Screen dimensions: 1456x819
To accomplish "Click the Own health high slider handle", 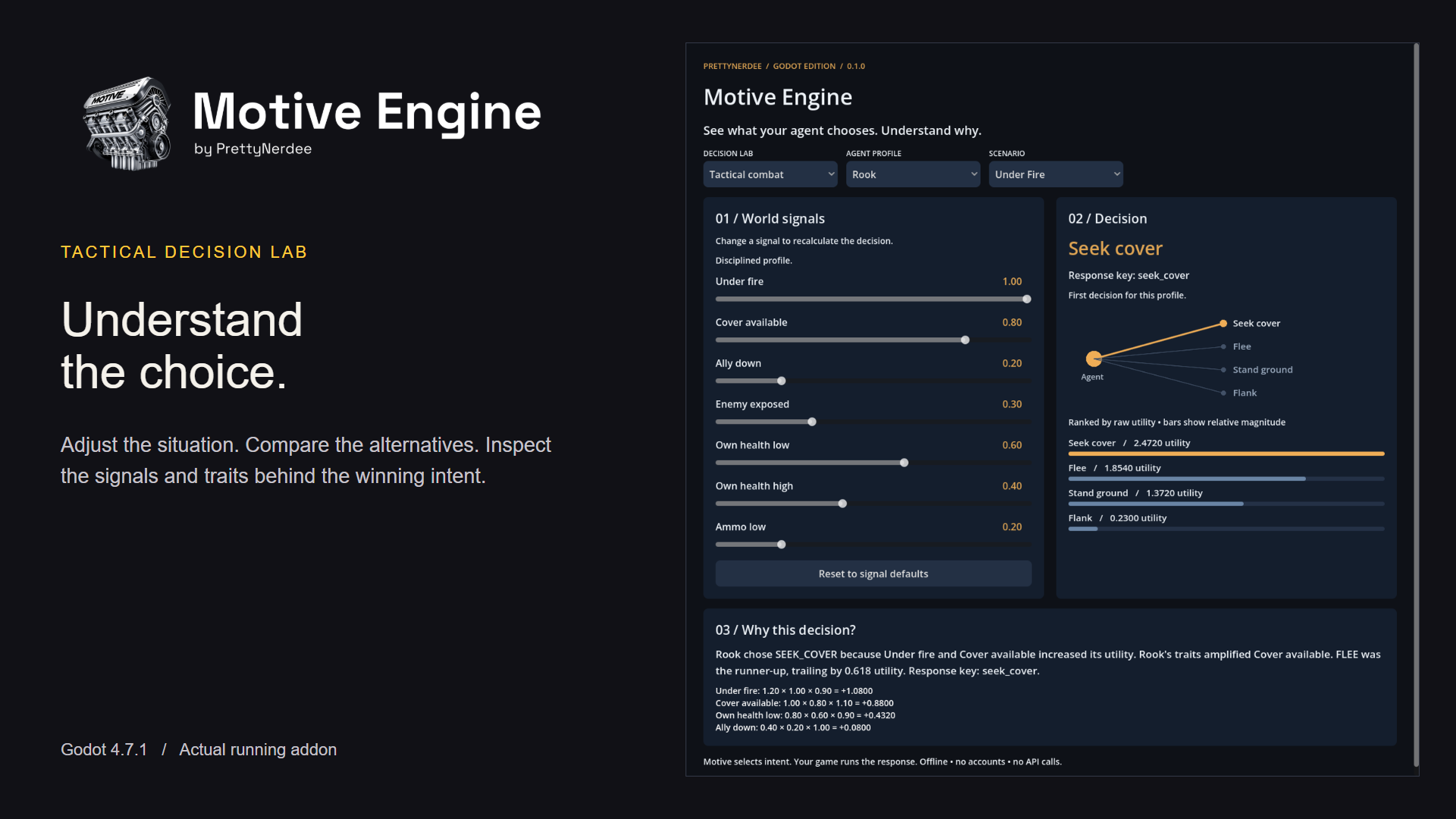I will point(842,504).
